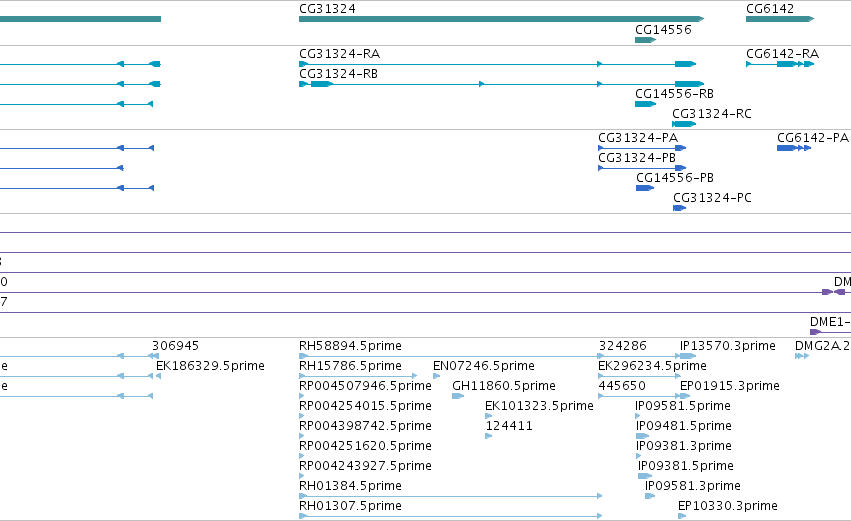Click protein CG31324-PA
Screen dimensions: 851x521
point(638,138)
